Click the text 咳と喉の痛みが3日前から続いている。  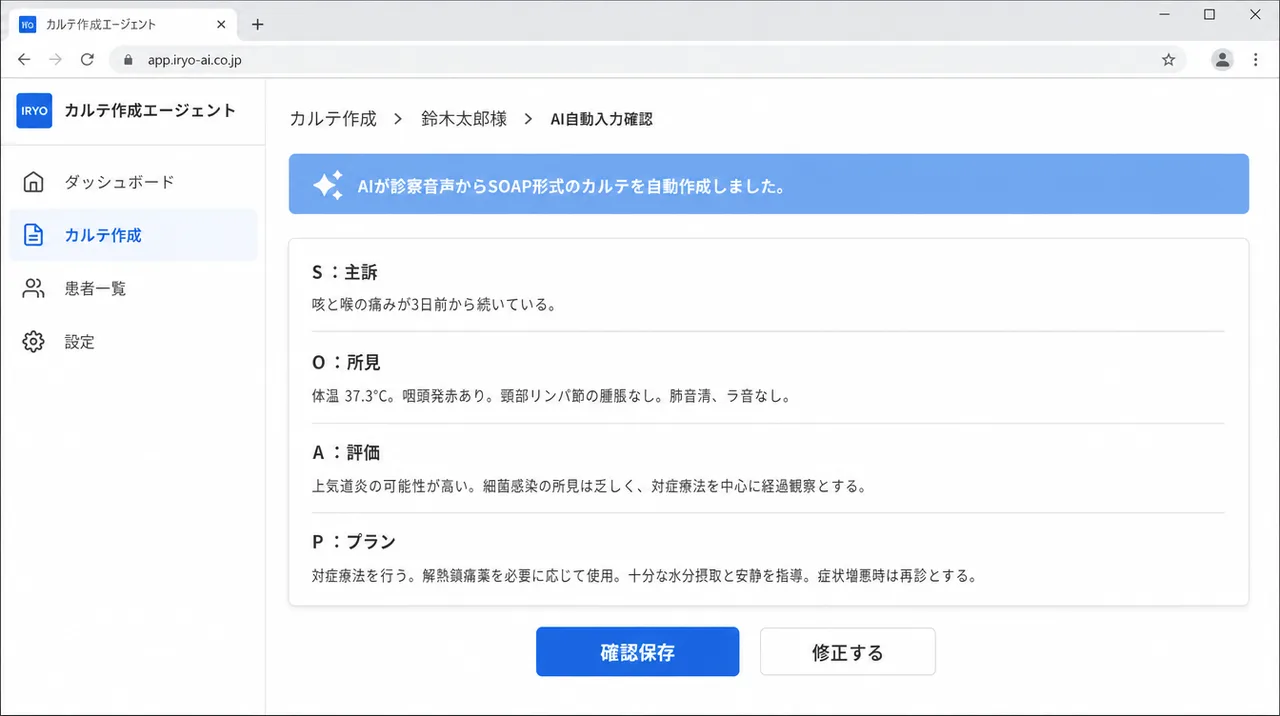point(433,305)
